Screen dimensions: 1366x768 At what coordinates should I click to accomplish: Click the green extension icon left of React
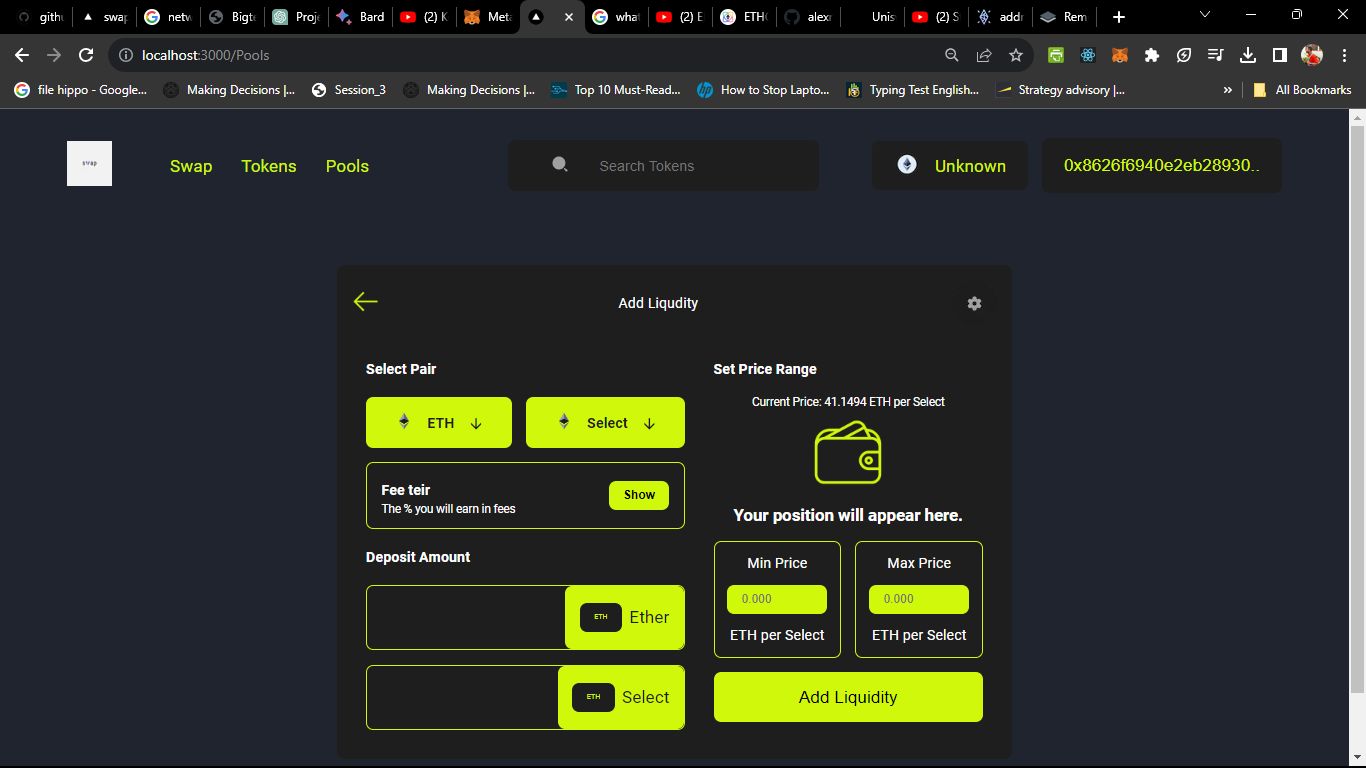click(1056, 55)
